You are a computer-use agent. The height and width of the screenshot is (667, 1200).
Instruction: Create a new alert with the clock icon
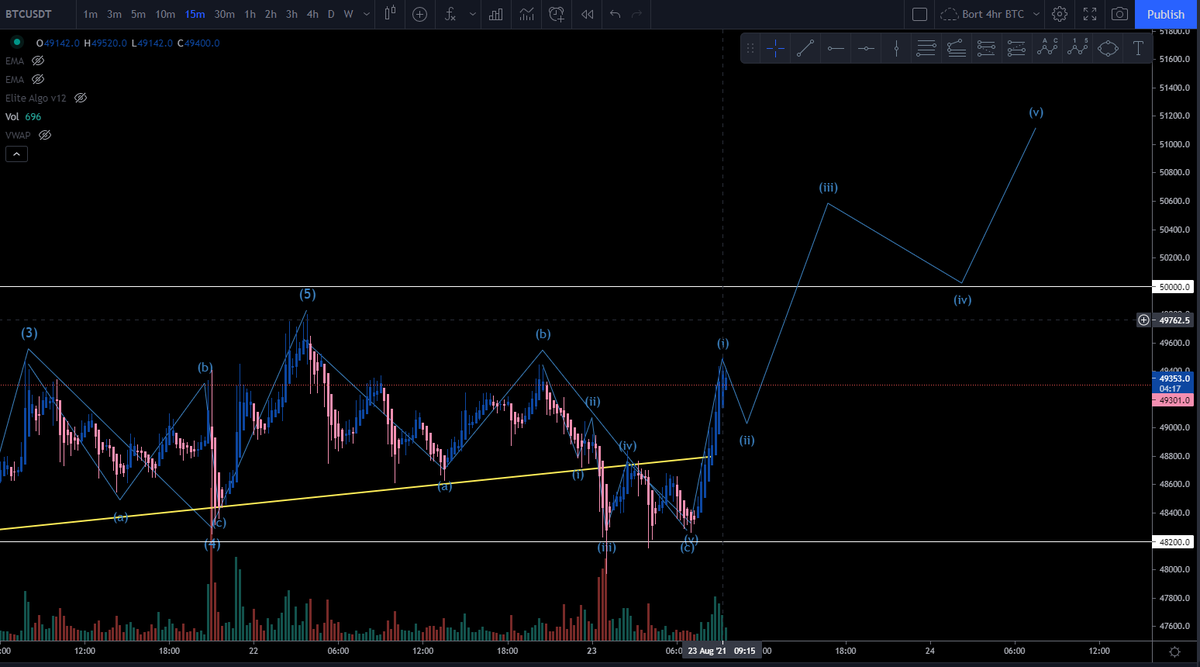(x=556, y=14)
